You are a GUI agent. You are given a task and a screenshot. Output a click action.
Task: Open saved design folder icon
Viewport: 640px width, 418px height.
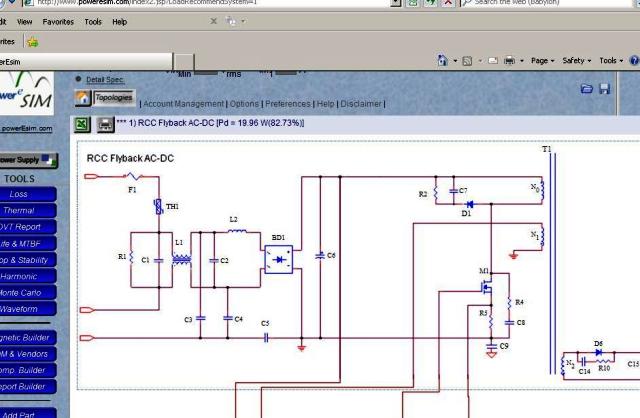[587, 89]
